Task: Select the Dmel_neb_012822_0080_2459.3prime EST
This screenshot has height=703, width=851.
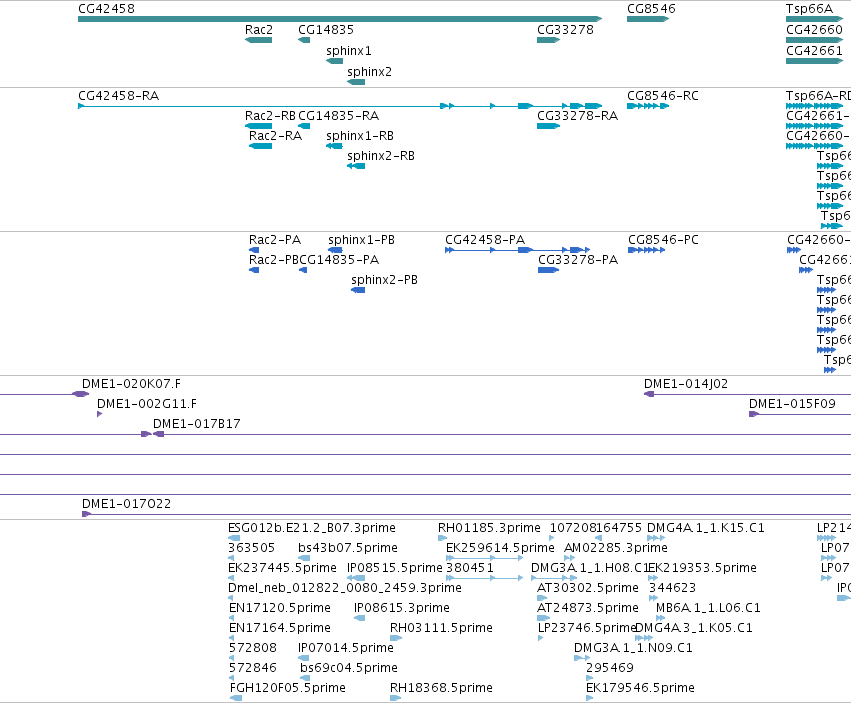Action: pyautogui.click(x=231, y=598)
